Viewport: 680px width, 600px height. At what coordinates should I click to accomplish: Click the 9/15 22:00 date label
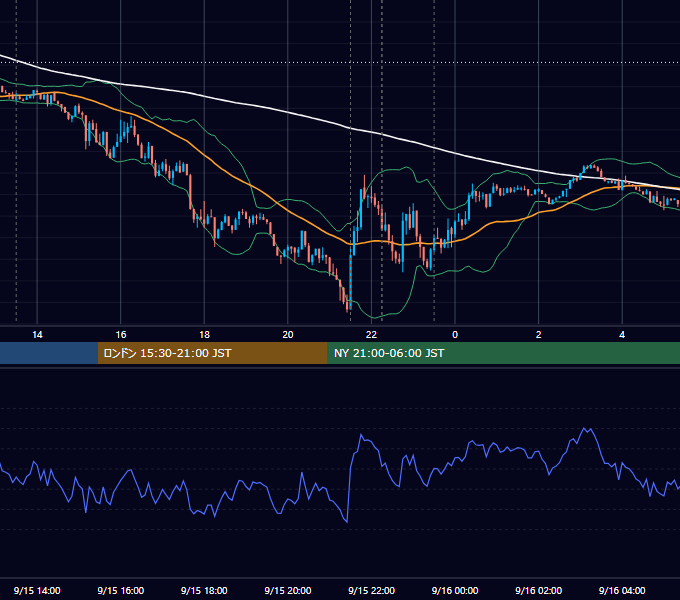tap(371, 590)
